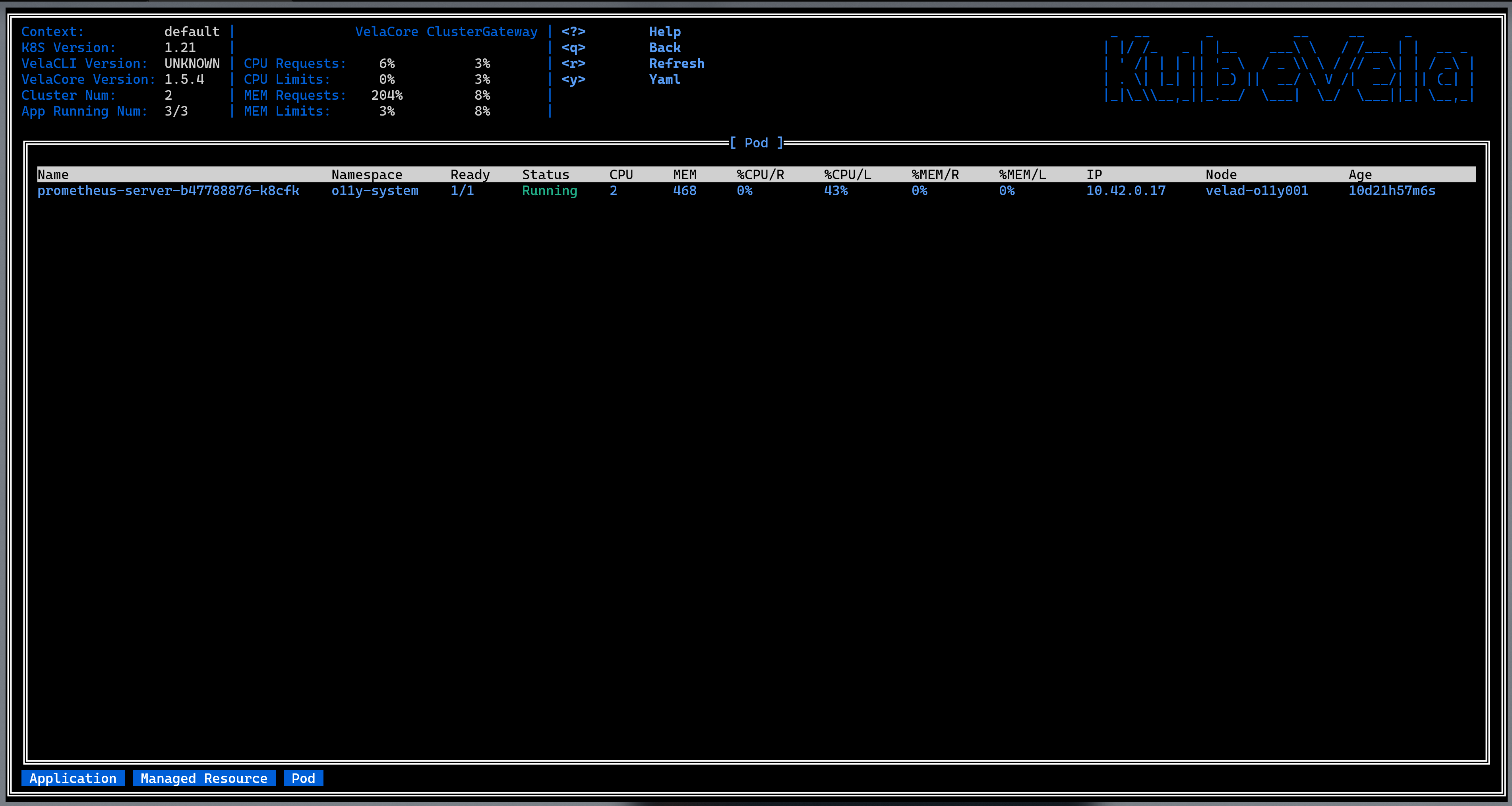Click the %MEM/L column header
The image size is (1512, 806).
(1022, 175)
